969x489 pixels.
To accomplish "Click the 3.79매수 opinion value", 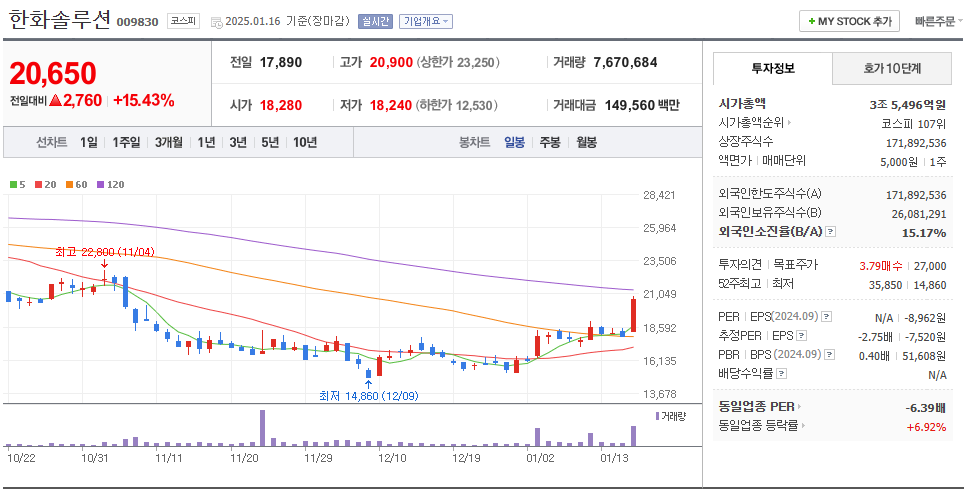I will pyautogui.click(x=880, y=266).
